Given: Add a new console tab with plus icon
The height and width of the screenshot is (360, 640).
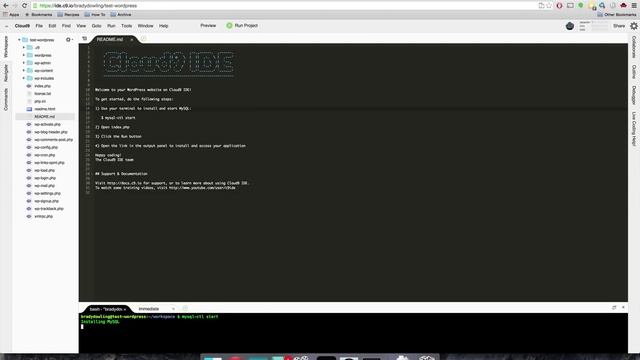Looking at the screenshot, I should (x=185, y=309).
